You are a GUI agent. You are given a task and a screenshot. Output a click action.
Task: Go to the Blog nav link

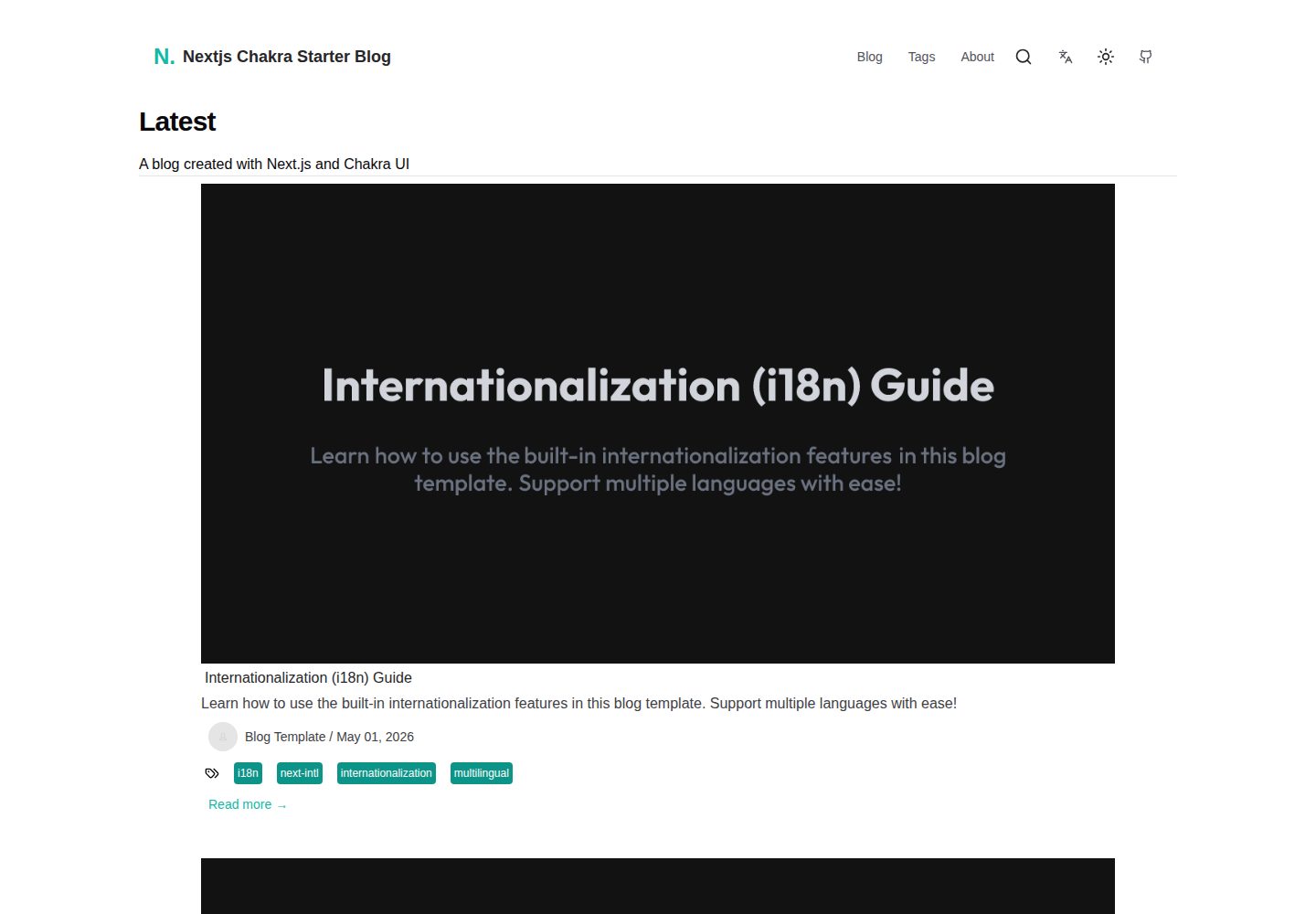(x=870, y=57)
